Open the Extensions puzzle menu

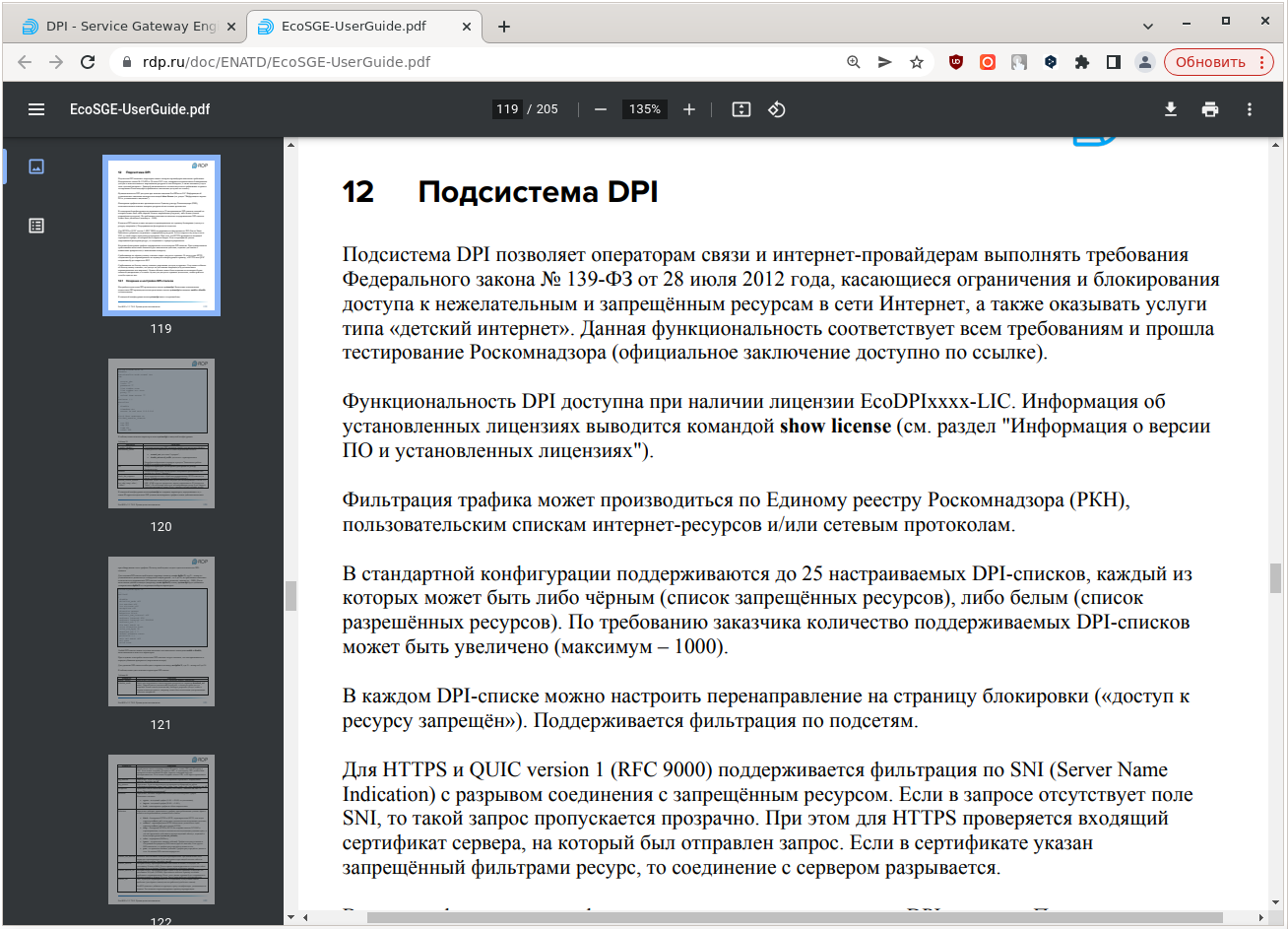1082,62
